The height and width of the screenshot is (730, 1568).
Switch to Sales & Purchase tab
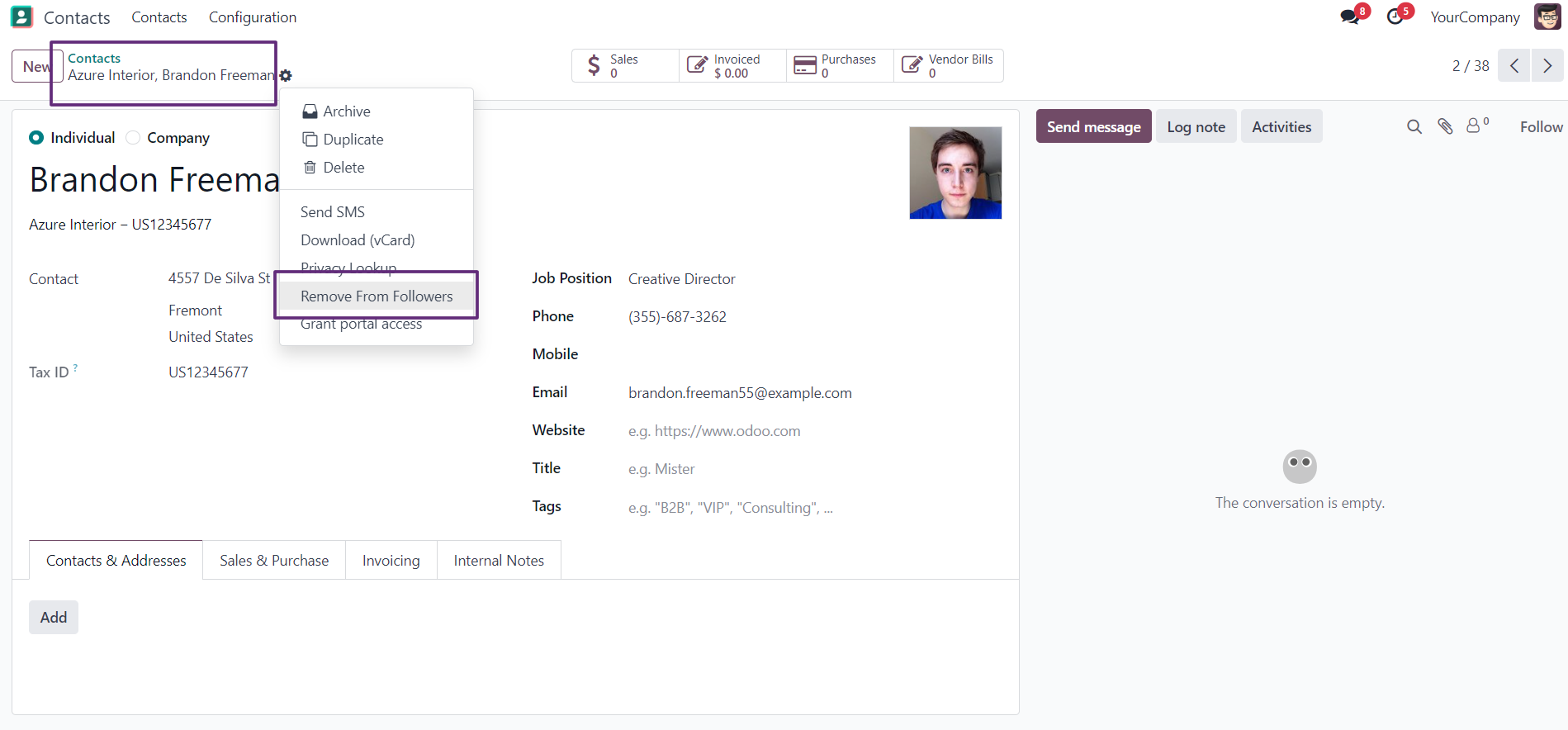click(x=274, y=561)
